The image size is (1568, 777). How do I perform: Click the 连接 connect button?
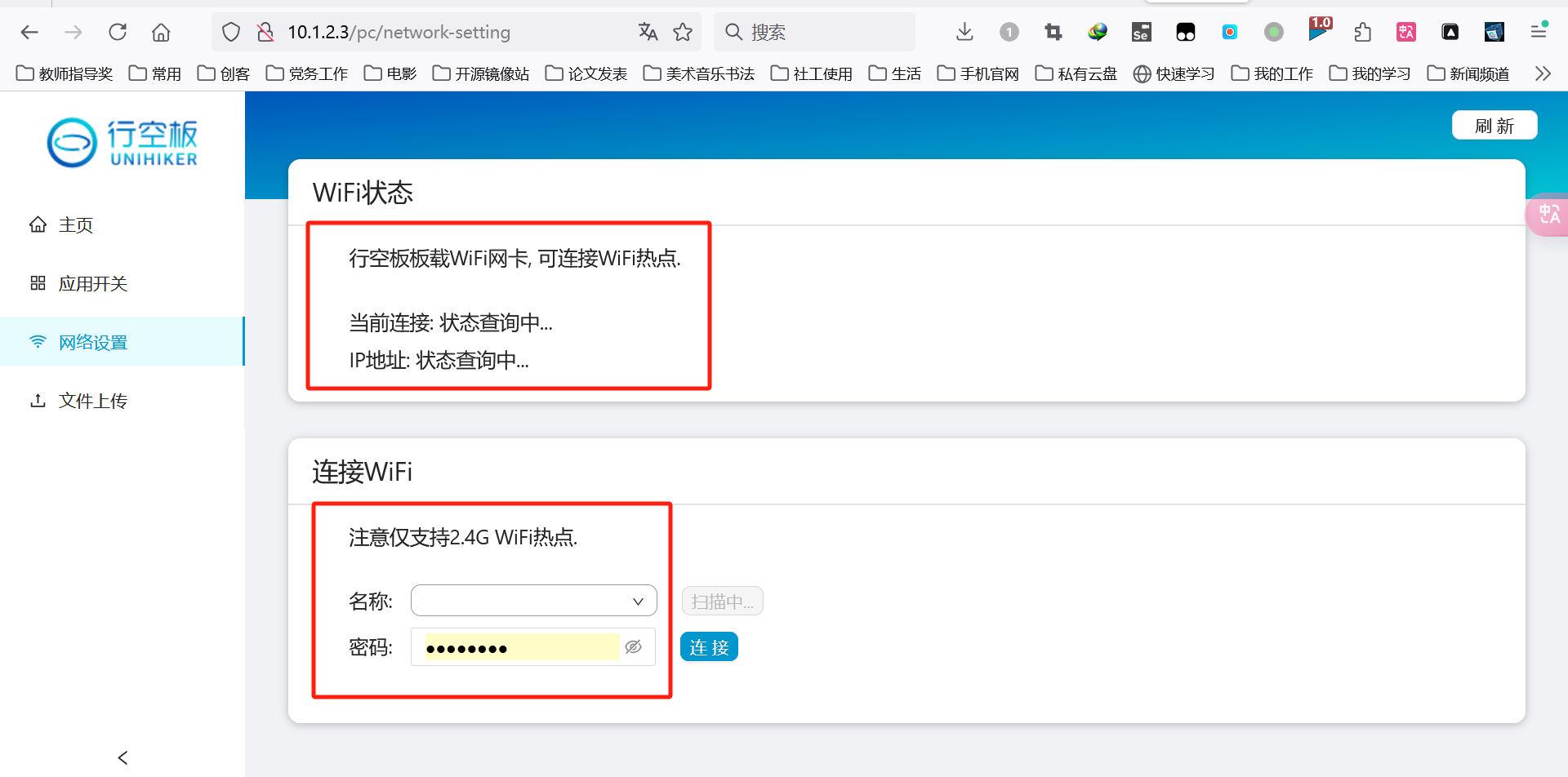[709, 647]
